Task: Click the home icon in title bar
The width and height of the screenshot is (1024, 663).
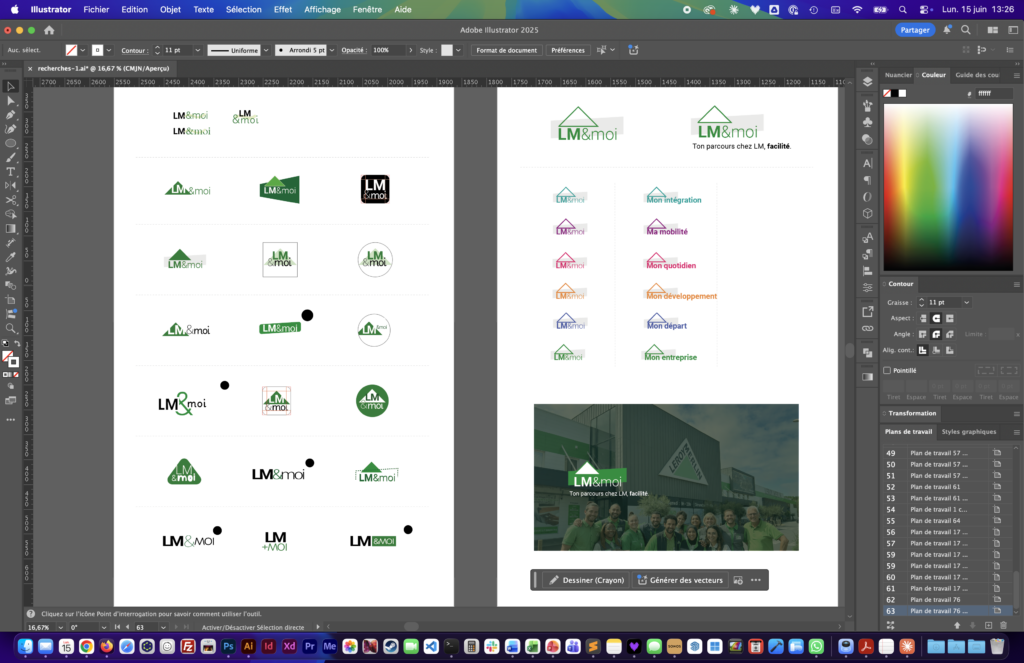Action: coord(49,30)
